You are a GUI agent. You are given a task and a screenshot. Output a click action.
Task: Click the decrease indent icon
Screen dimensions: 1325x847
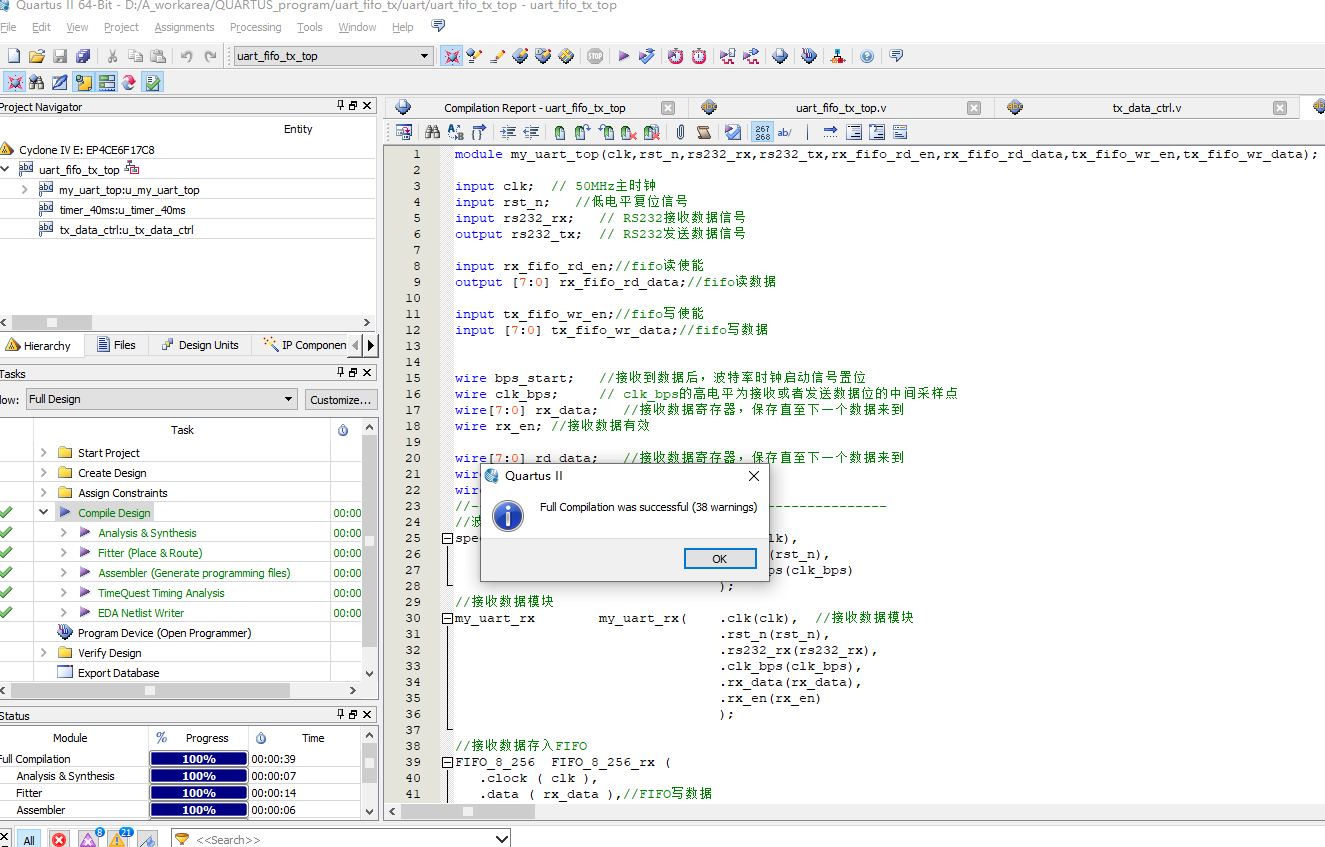pyautogui.click(x=532, y=132)
